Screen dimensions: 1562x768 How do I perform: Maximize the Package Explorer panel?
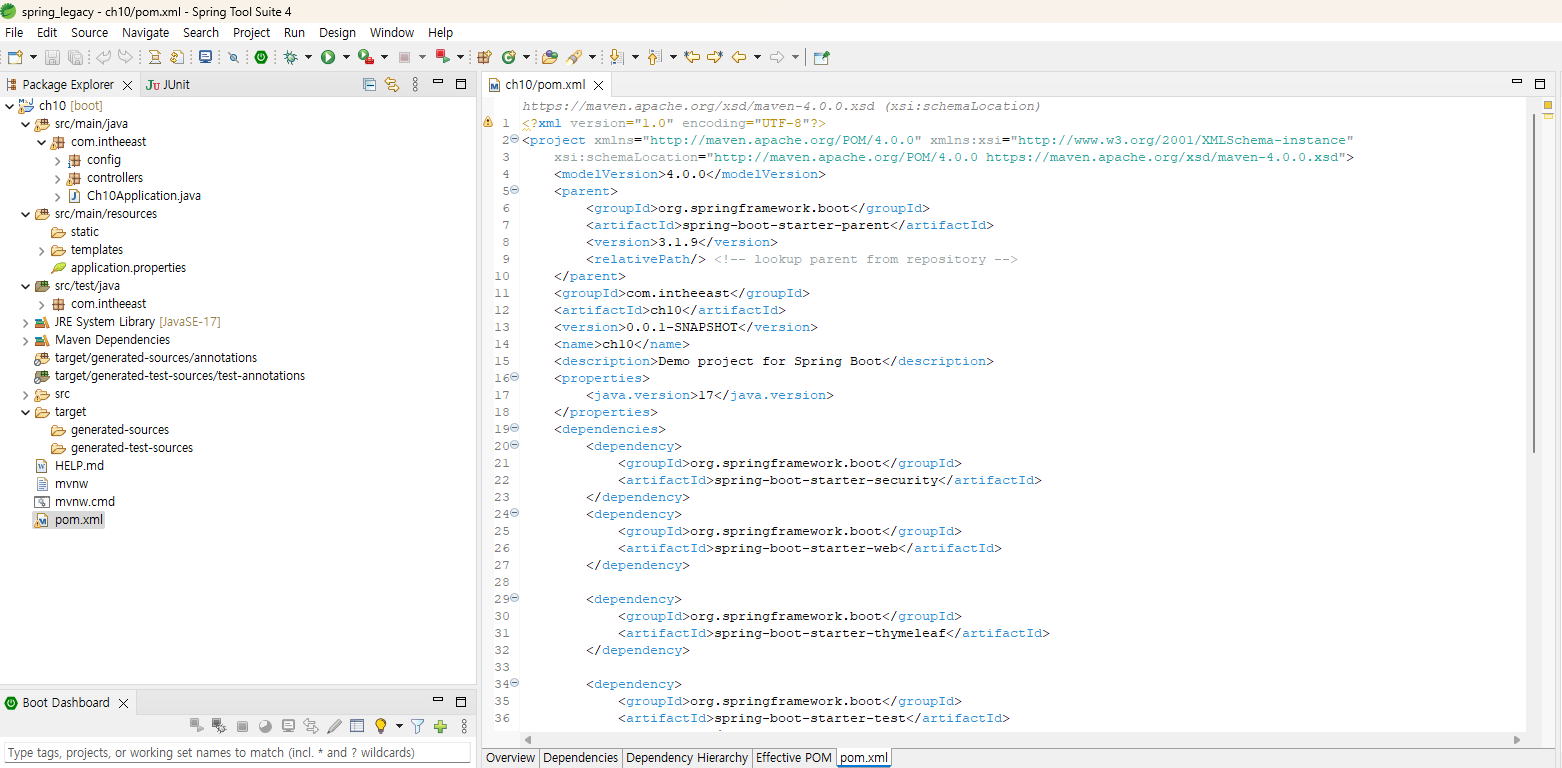(x=461, y=84)
